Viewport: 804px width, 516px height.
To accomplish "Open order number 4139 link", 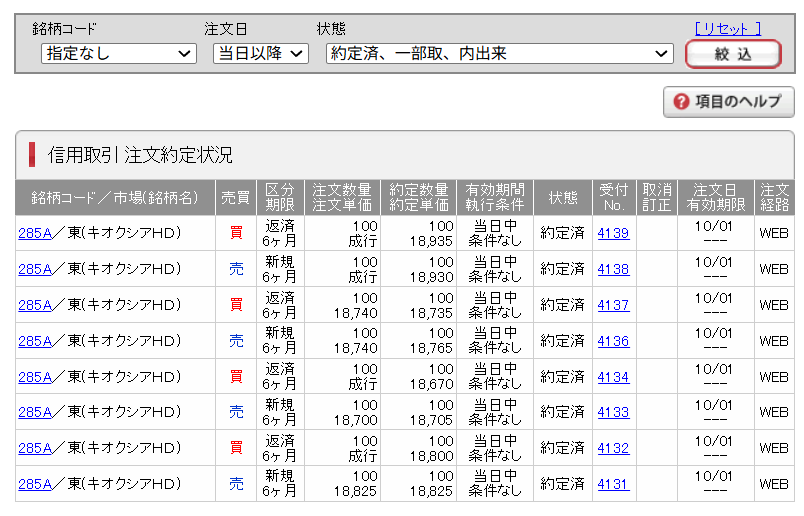I will click(x=613, y=233).
